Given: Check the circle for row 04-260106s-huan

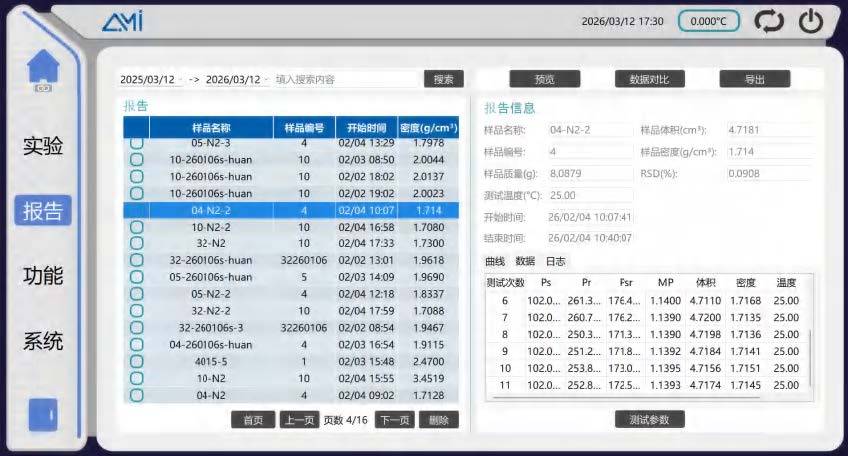Looking at the screenshot, I should pos(137,345).
